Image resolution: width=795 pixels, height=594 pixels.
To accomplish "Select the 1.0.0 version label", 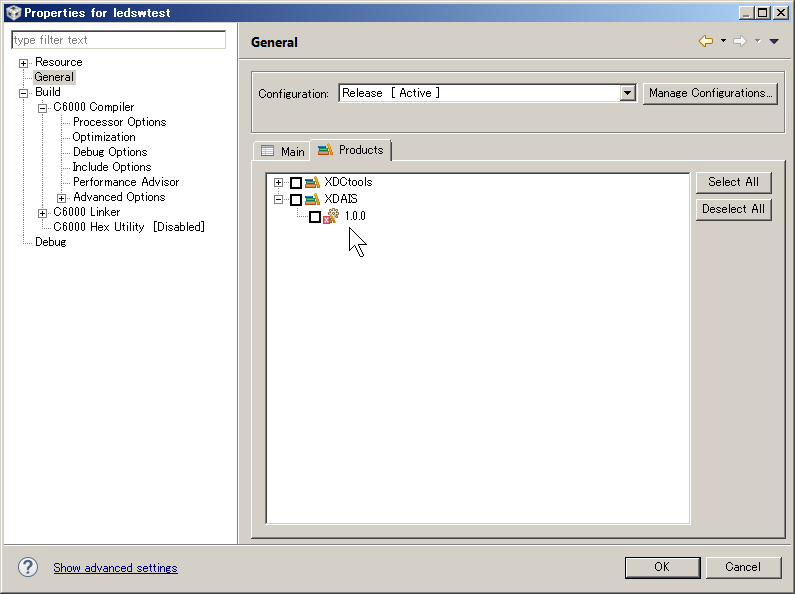I will pos(355,216).
